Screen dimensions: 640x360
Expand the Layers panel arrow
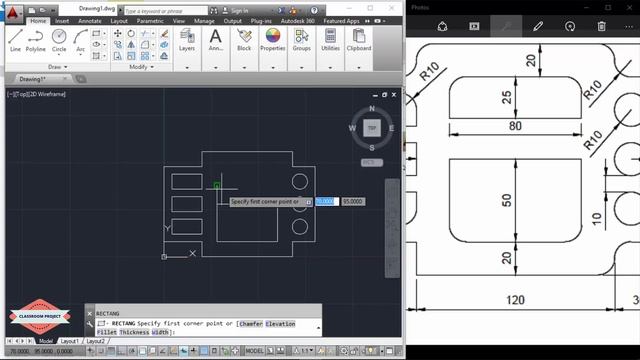coord(187,67)
